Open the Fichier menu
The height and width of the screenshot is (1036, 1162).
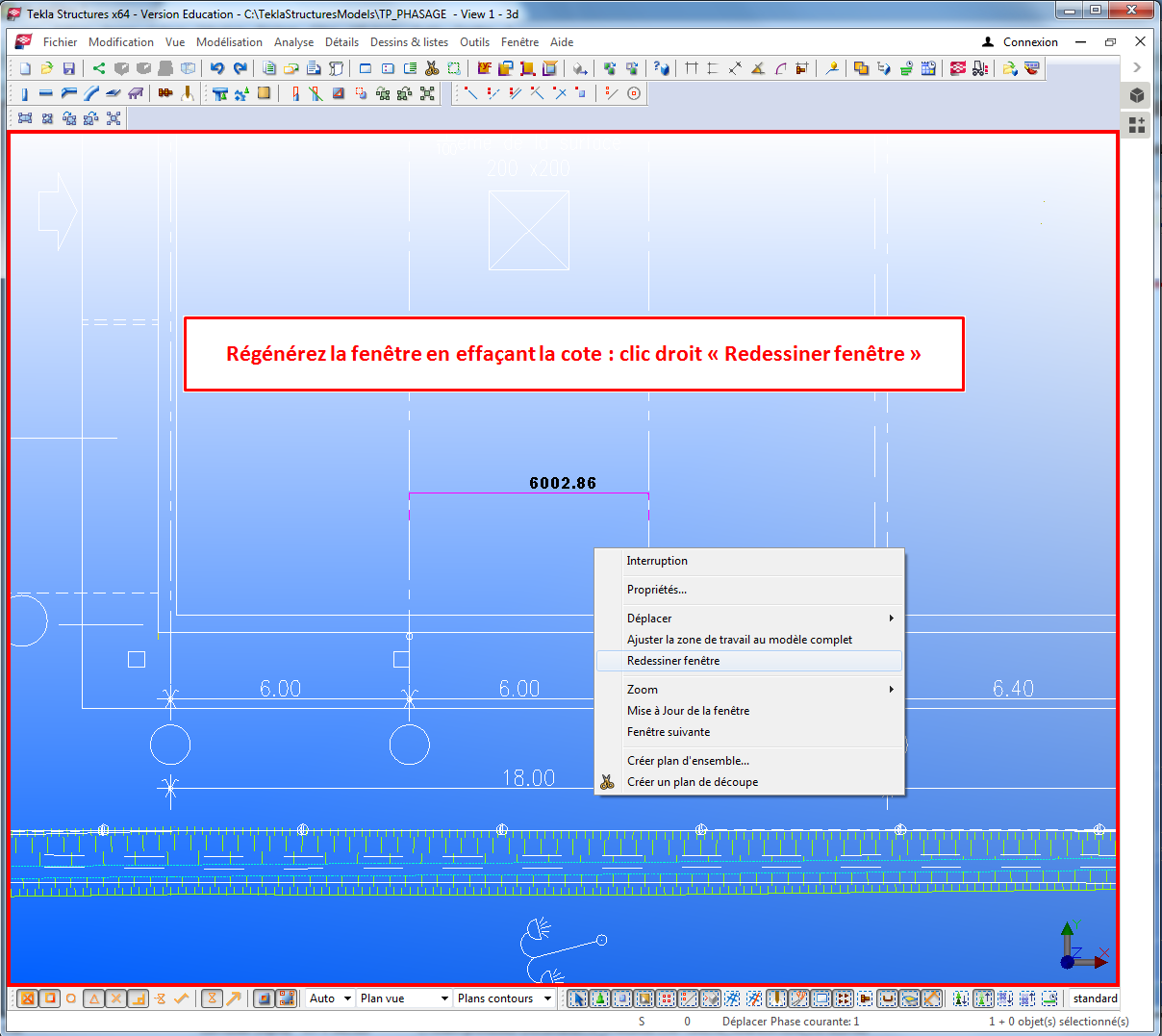(x=60, y=42)
